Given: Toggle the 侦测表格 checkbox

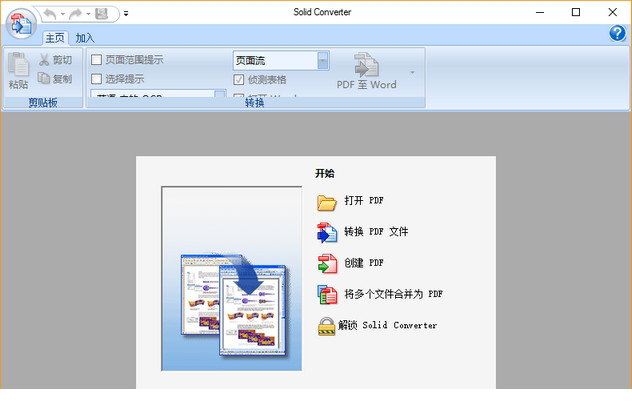Looking at the screenshot, I should (239, 79).
